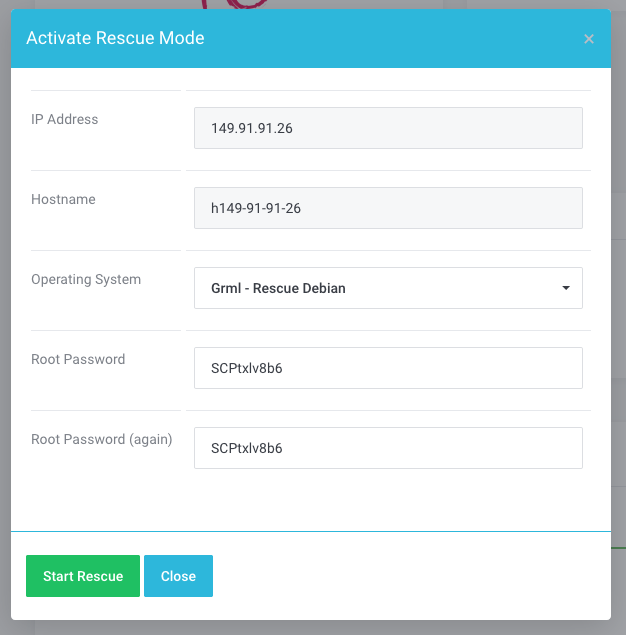This screenshot has width=626, height=635.
Task: Click the Root Password input field
Action: [388, 368]
